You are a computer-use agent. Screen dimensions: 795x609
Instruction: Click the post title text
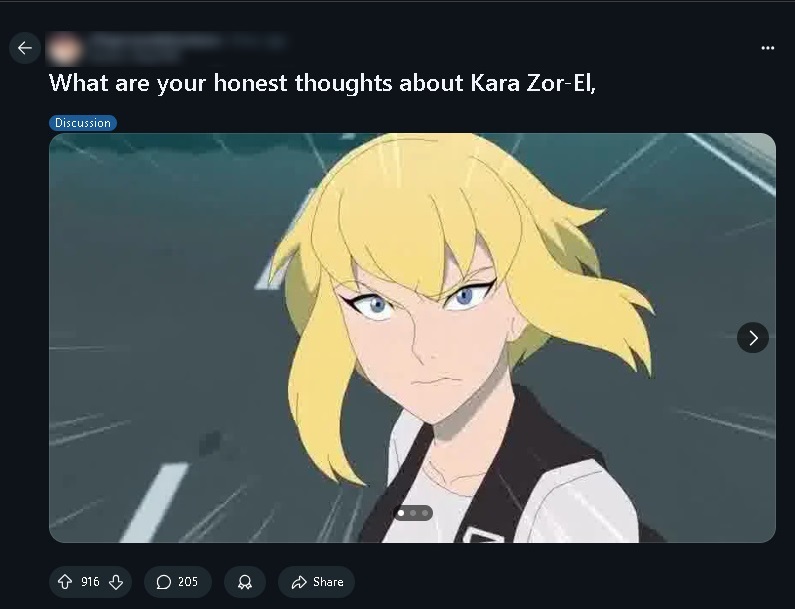(x=322, y=83)
